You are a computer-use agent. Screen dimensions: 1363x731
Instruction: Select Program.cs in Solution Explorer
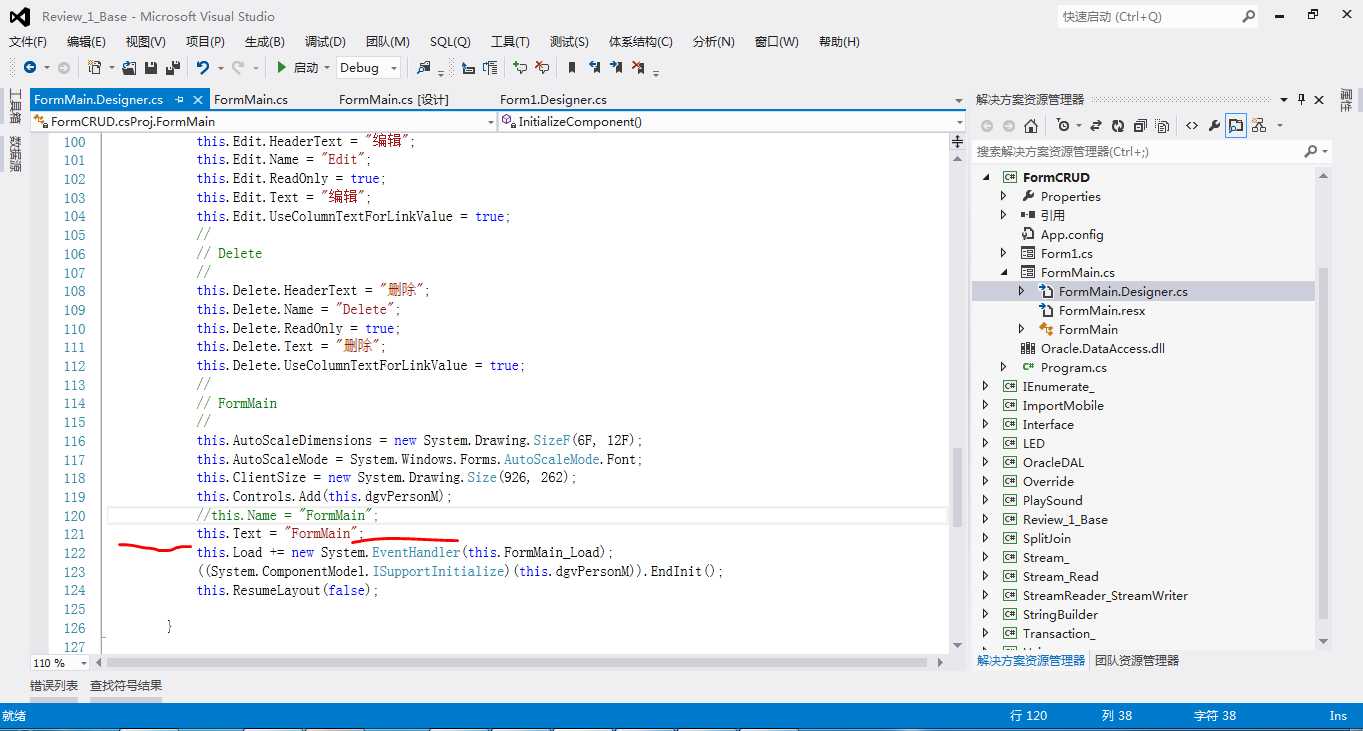tap(1073, 367)
